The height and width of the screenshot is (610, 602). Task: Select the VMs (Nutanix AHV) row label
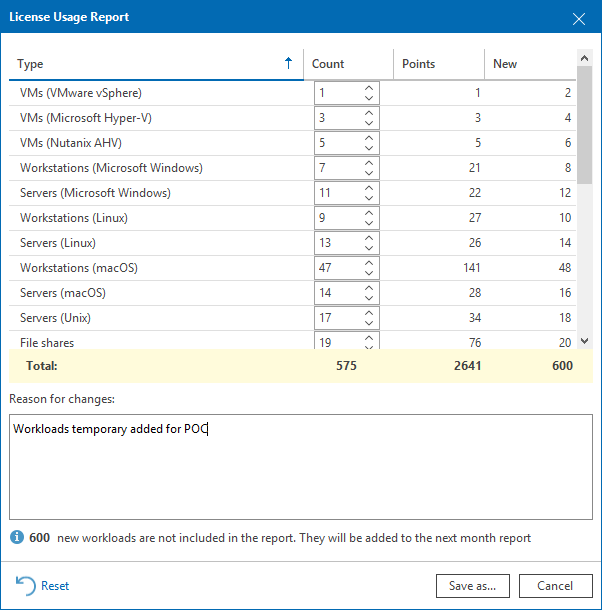[71, 143]
